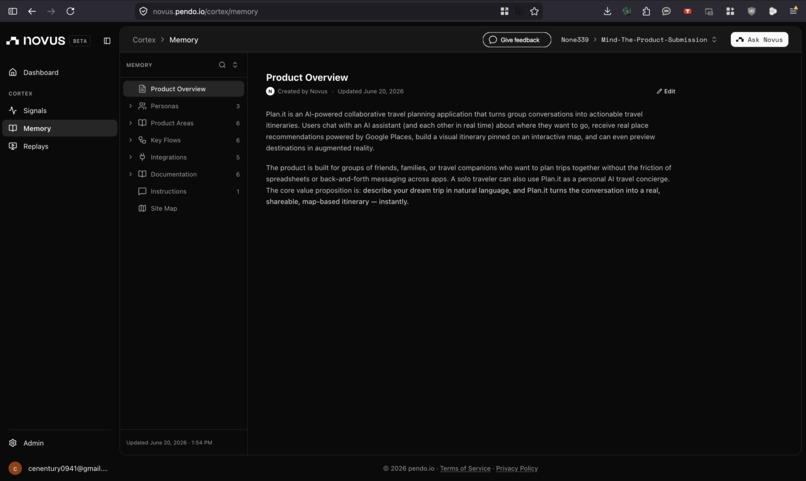This screenshot has height=481, width=806.
Task: Open Site Map memory item
Action: click(x=183, y=208)
